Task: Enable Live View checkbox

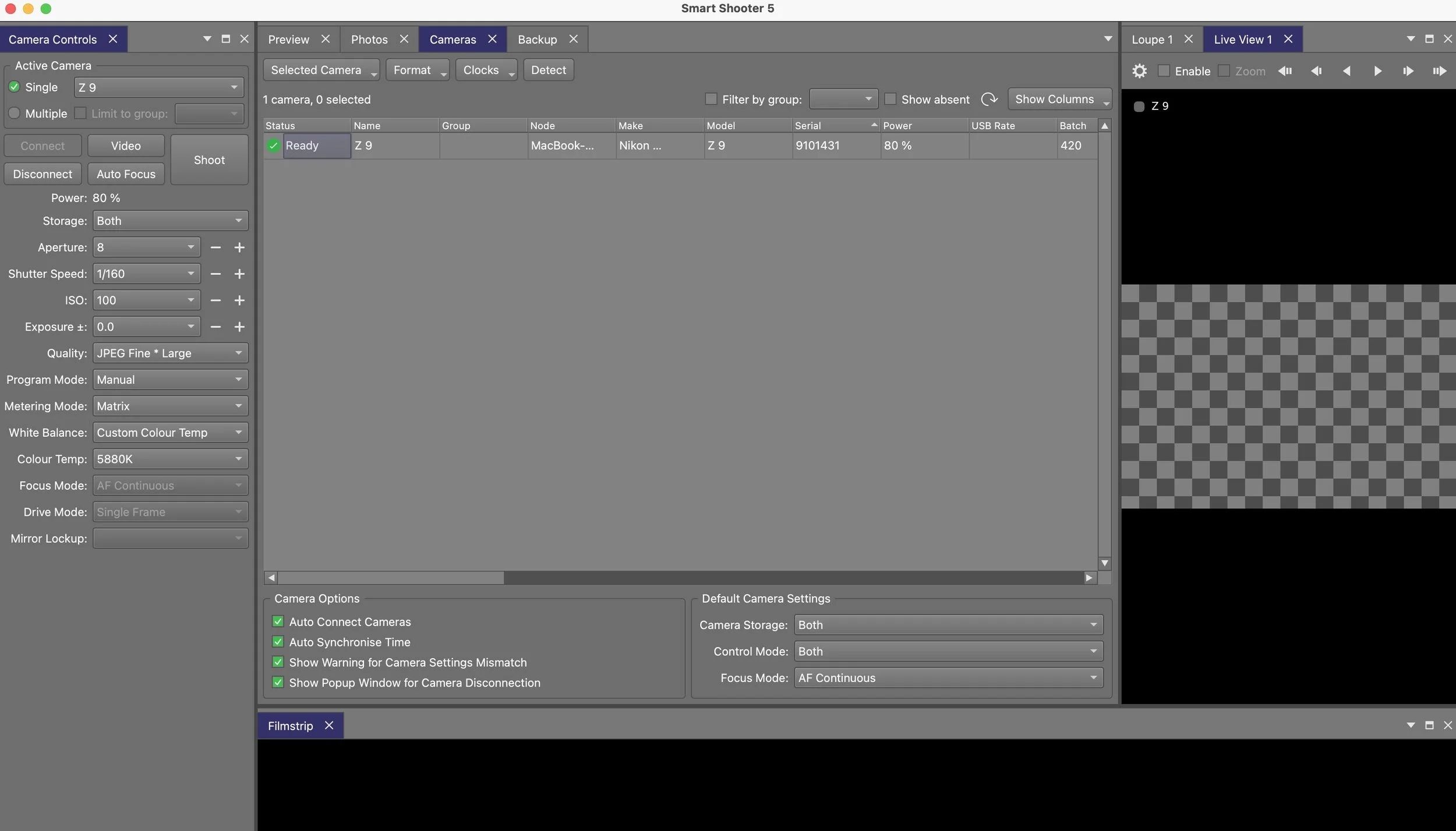Action: click(x=1164, y=71)
